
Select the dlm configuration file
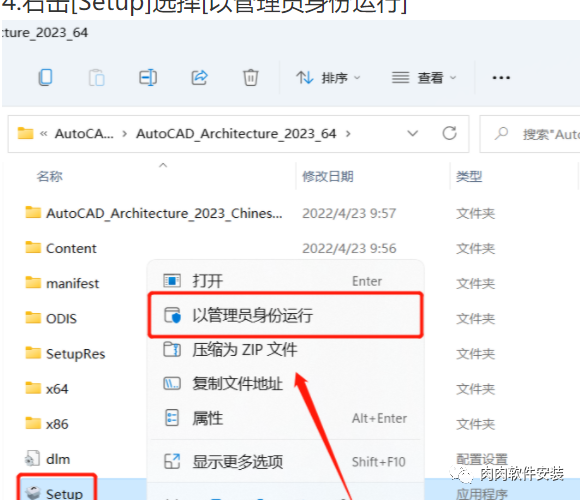click(58, 459)
